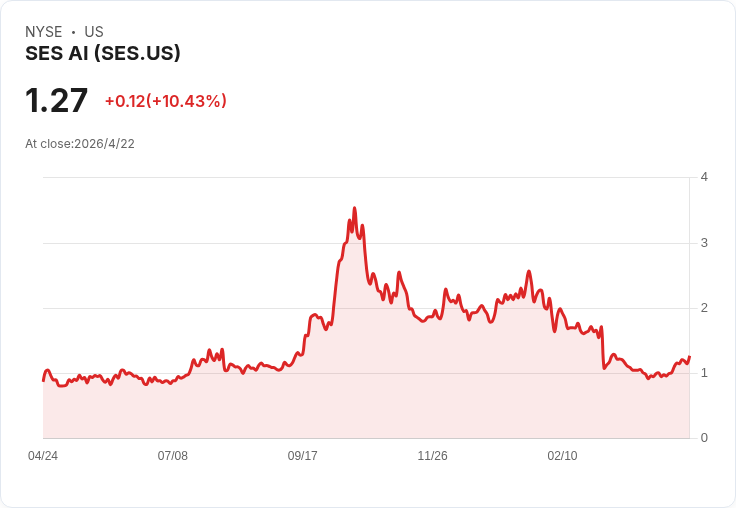Click the rightmost end of the price line
This screenshot has height=508, width=736.
click(x=689, y=357)
